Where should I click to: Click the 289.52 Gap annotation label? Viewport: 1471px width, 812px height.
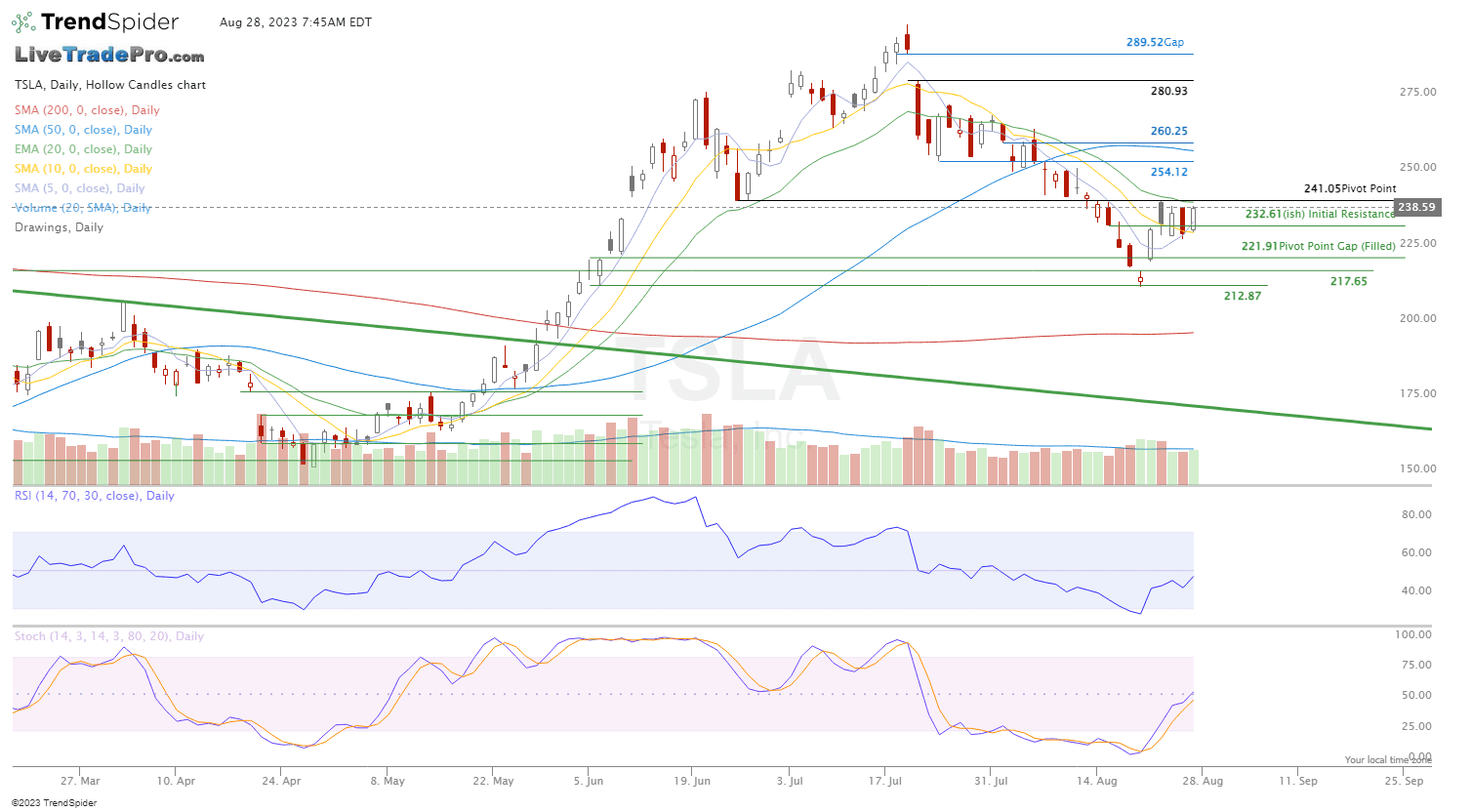pos(1155,42)
